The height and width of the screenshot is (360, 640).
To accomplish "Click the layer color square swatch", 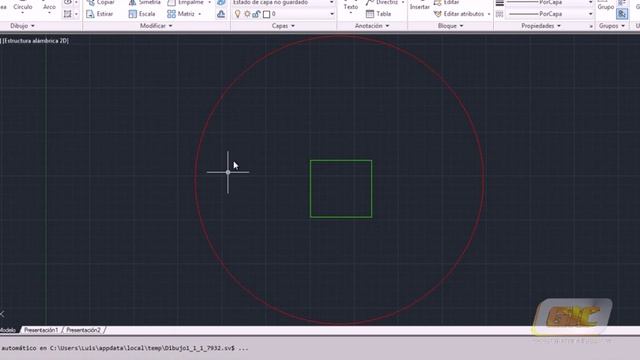I will click(267, 14).
